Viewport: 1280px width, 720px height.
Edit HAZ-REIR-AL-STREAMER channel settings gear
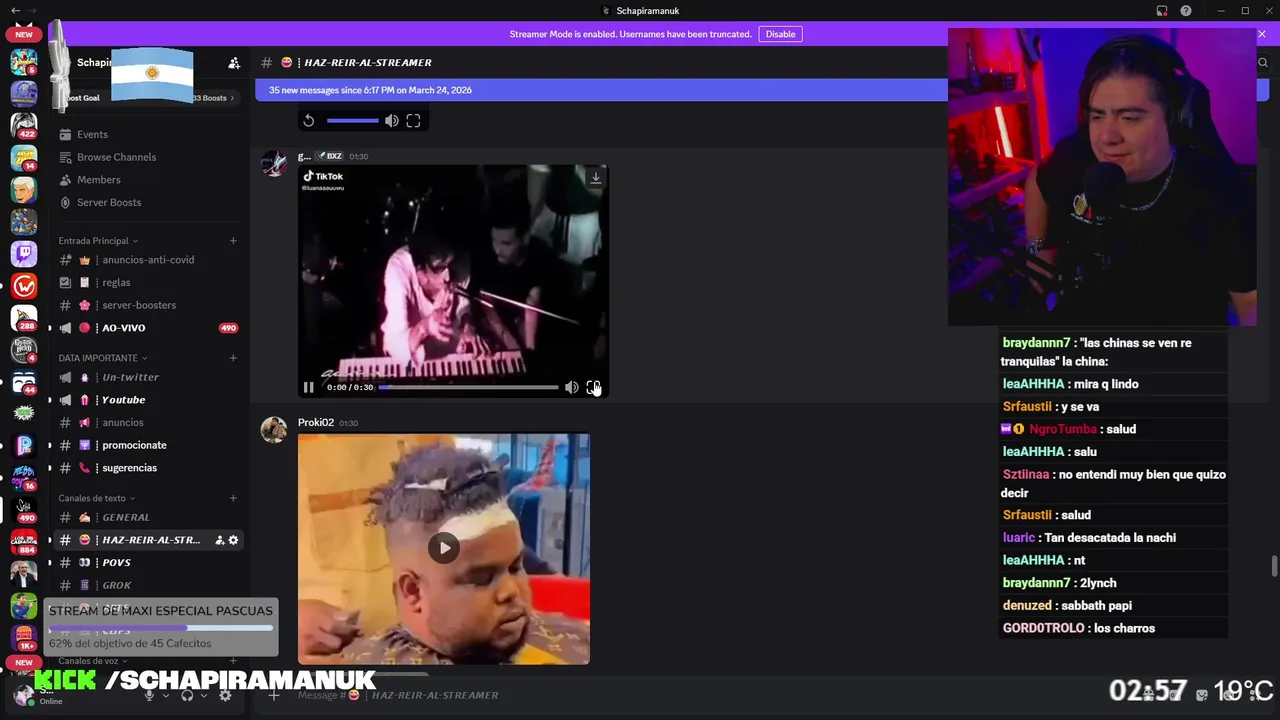coord(233,540)
